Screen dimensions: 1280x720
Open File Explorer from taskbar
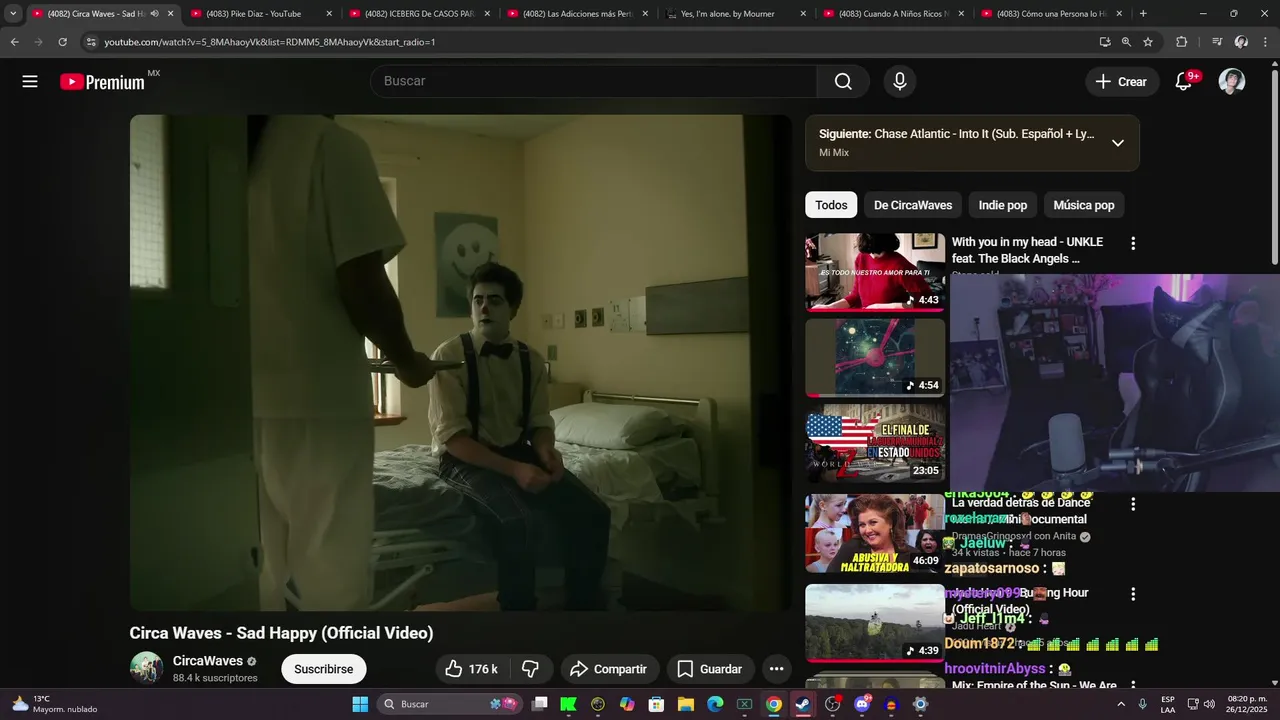[686, 704]
